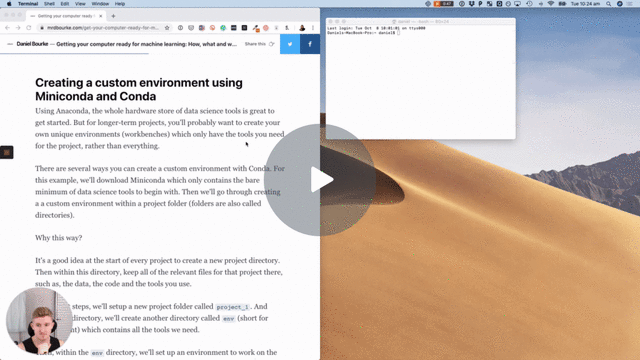Play the video with the center play button
This screenshot has width=640, height=360.
[x=320, y=180]
